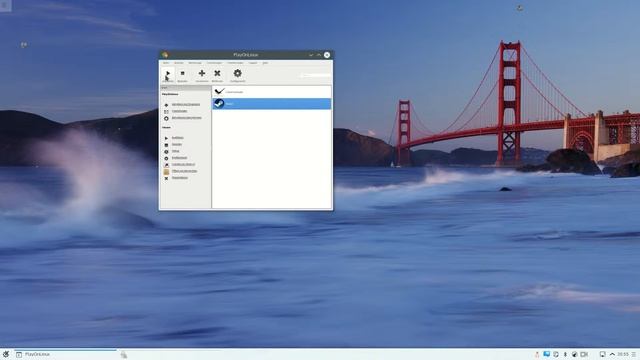The width and height of the screenshot is (640, 360).
Task: Click sidebar uninstall link with X icon
Action: (x=180, y=178)
